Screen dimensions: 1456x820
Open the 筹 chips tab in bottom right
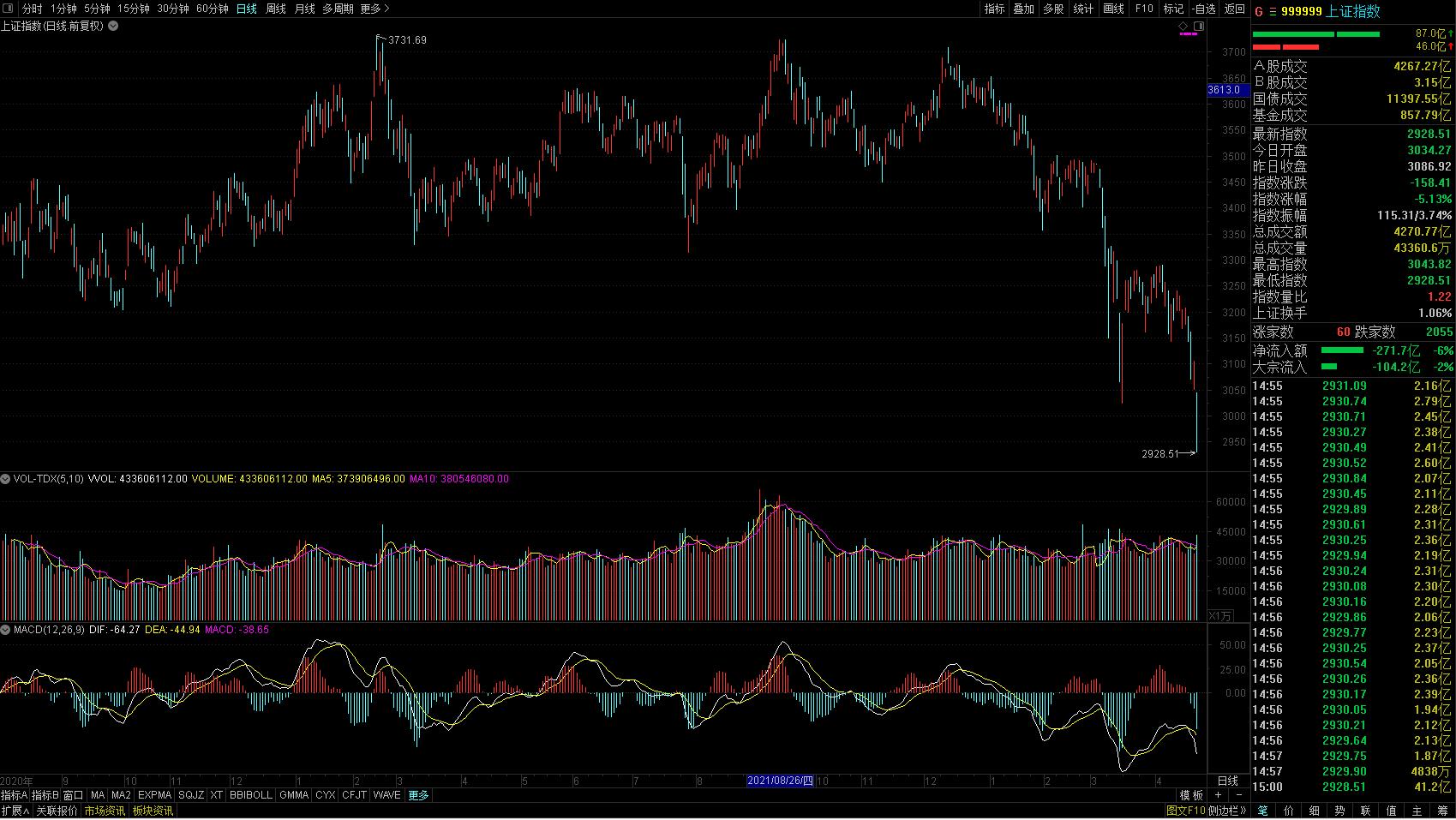pos(1443,811)
